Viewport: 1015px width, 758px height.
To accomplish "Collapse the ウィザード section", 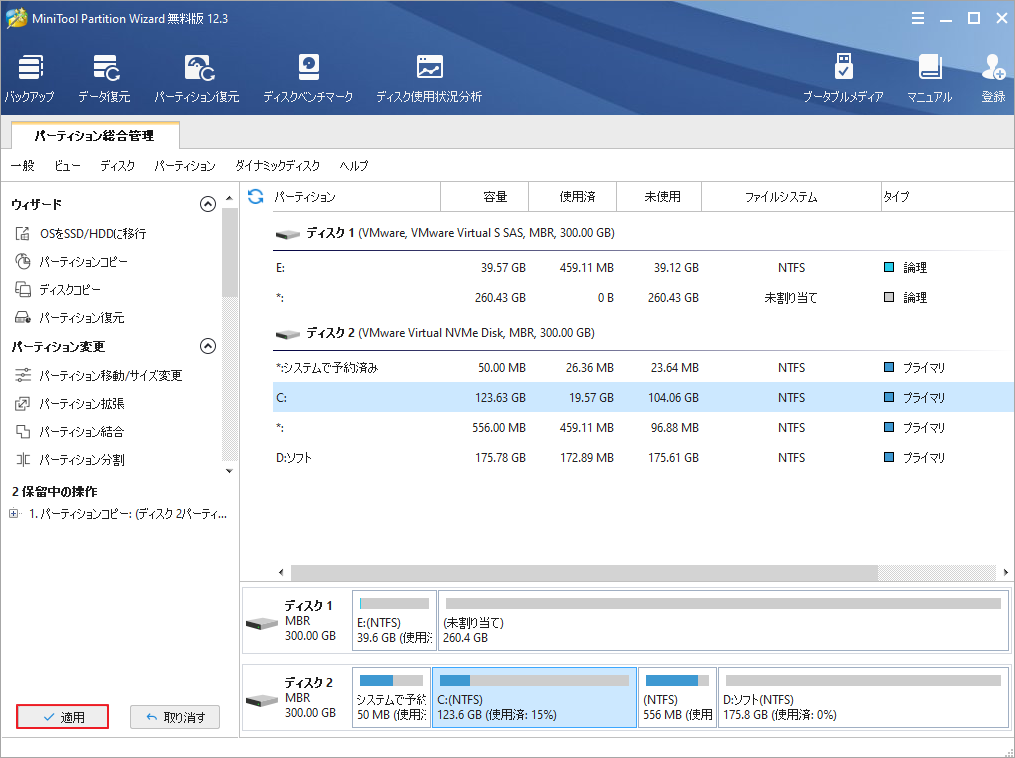I will click(x=208, y=203).
